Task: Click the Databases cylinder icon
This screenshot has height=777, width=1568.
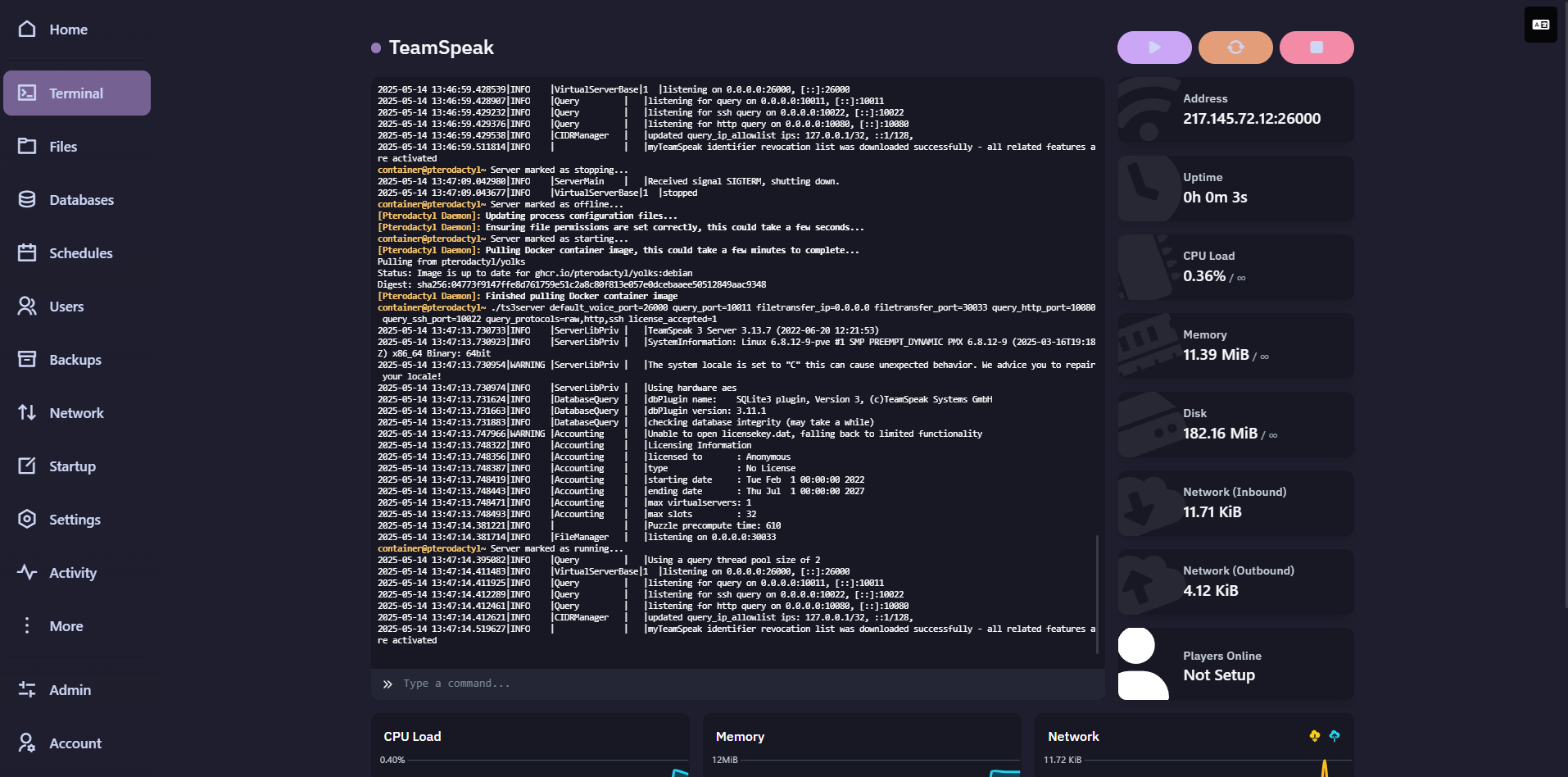Action: point(27,200)
